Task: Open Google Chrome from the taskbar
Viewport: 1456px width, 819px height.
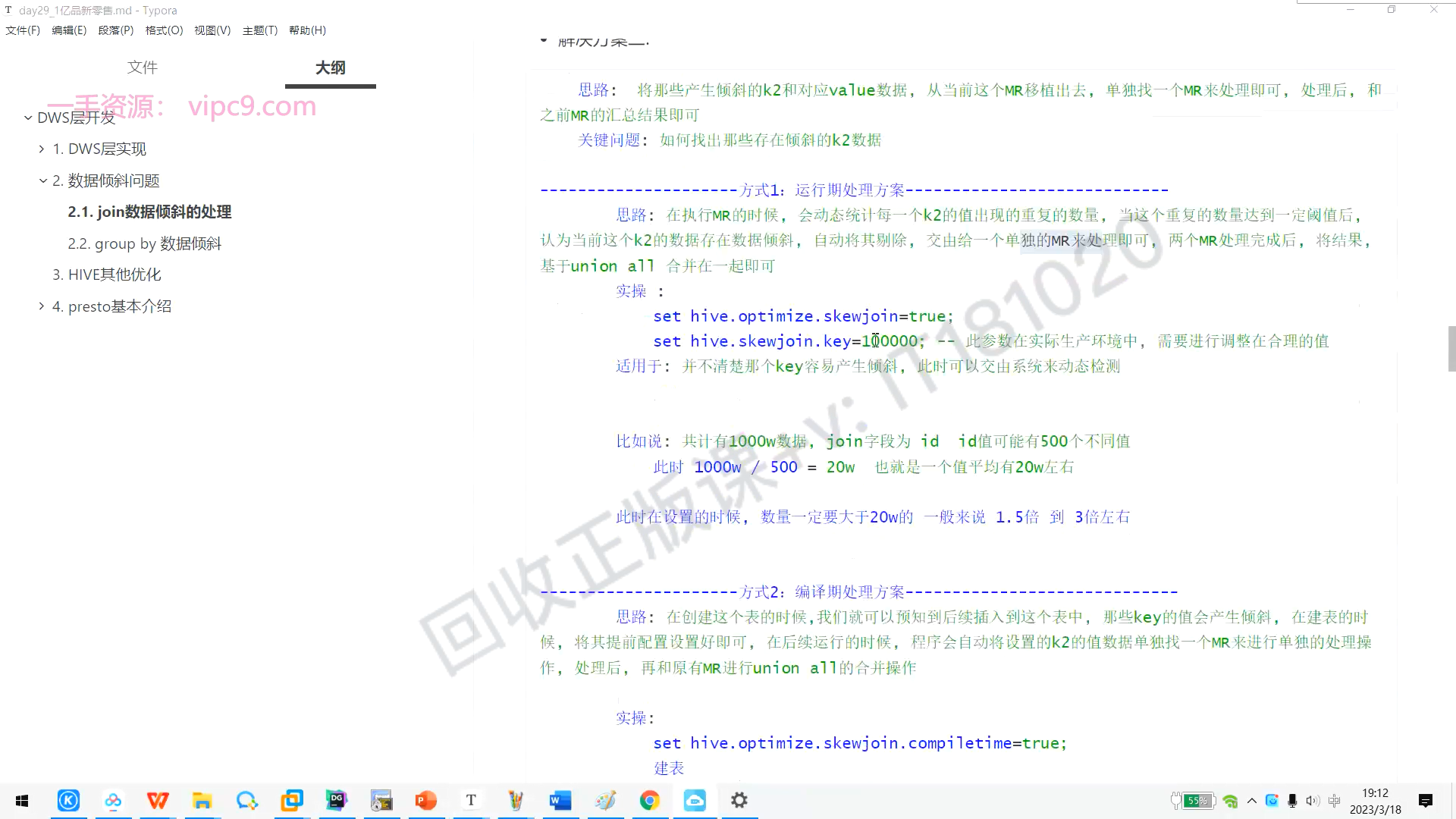Action: [650, 801]
